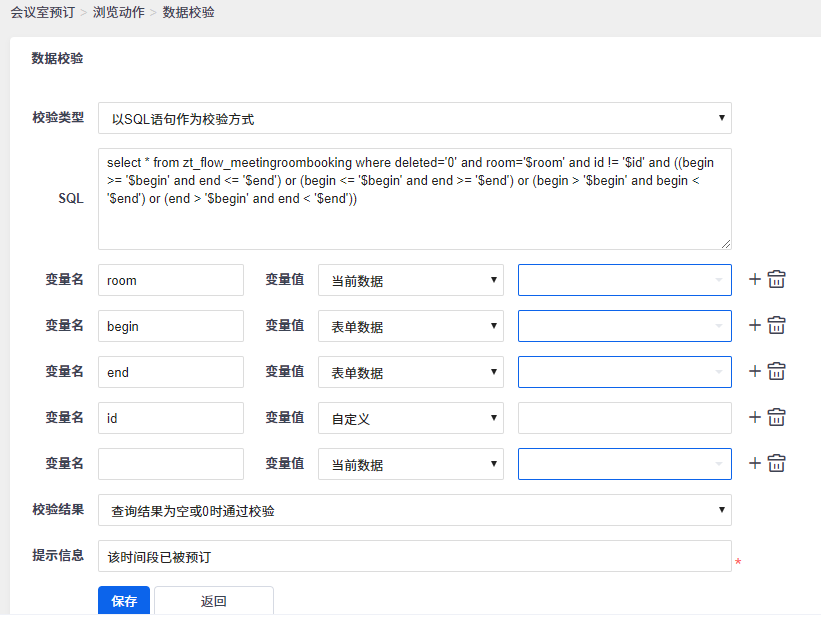Go to 会议室预订 breadcrumb link

(x=42, y=13)
